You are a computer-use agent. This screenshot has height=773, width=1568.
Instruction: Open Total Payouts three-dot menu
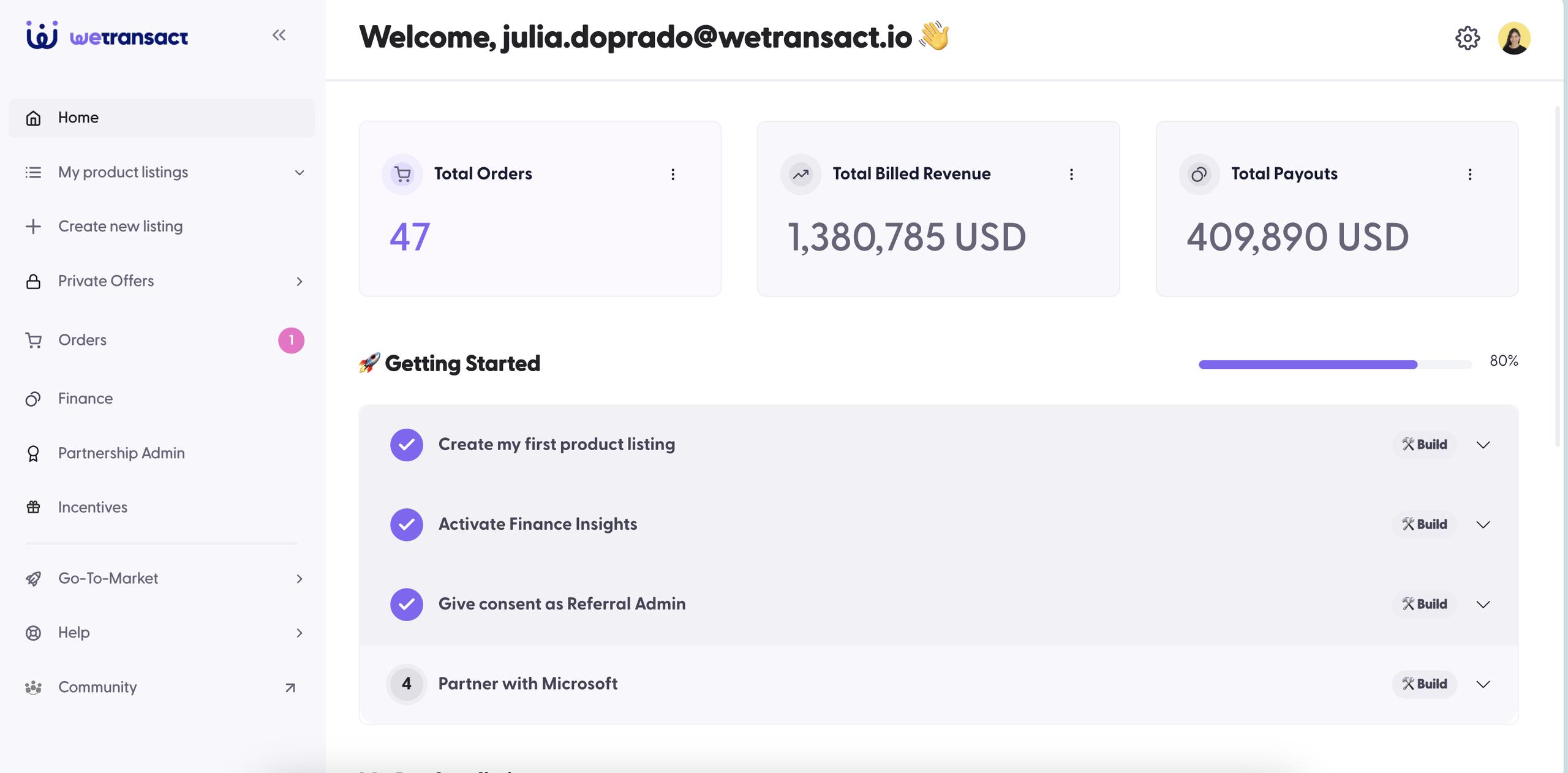1469,175
